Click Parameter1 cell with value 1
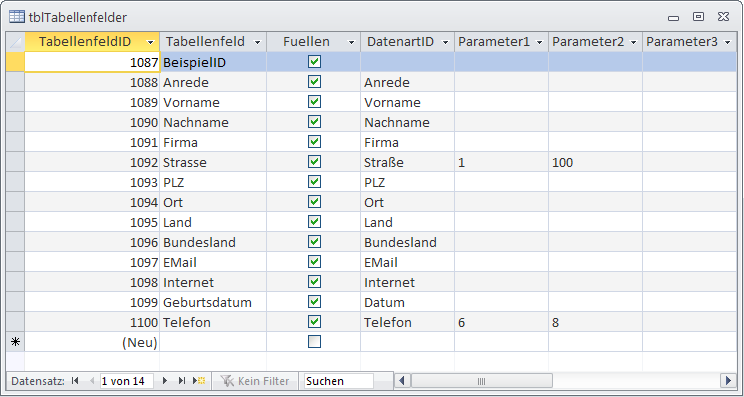The image size is (744, 397). tap(502, 162)
